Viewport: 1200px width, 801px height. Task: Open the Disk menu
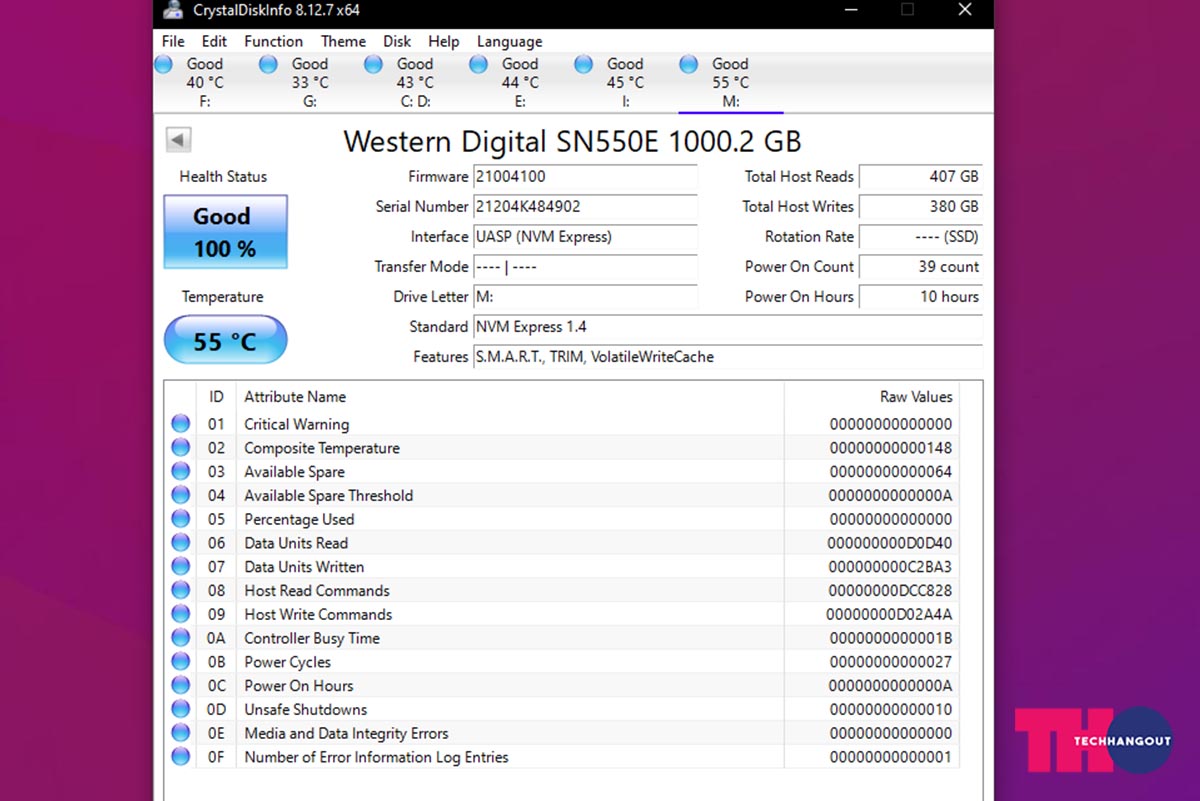pos(397,41)
